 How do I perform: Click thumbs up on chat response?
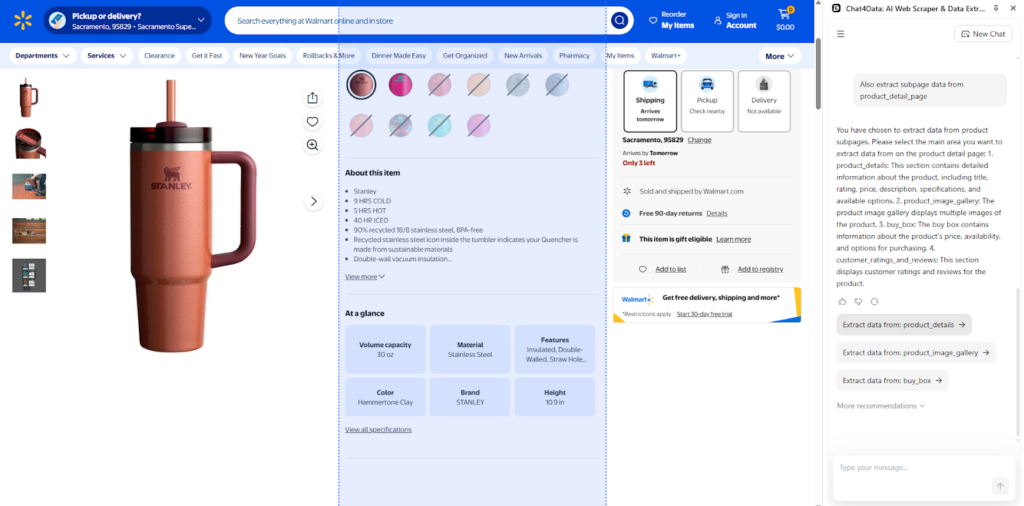[842, 301]
